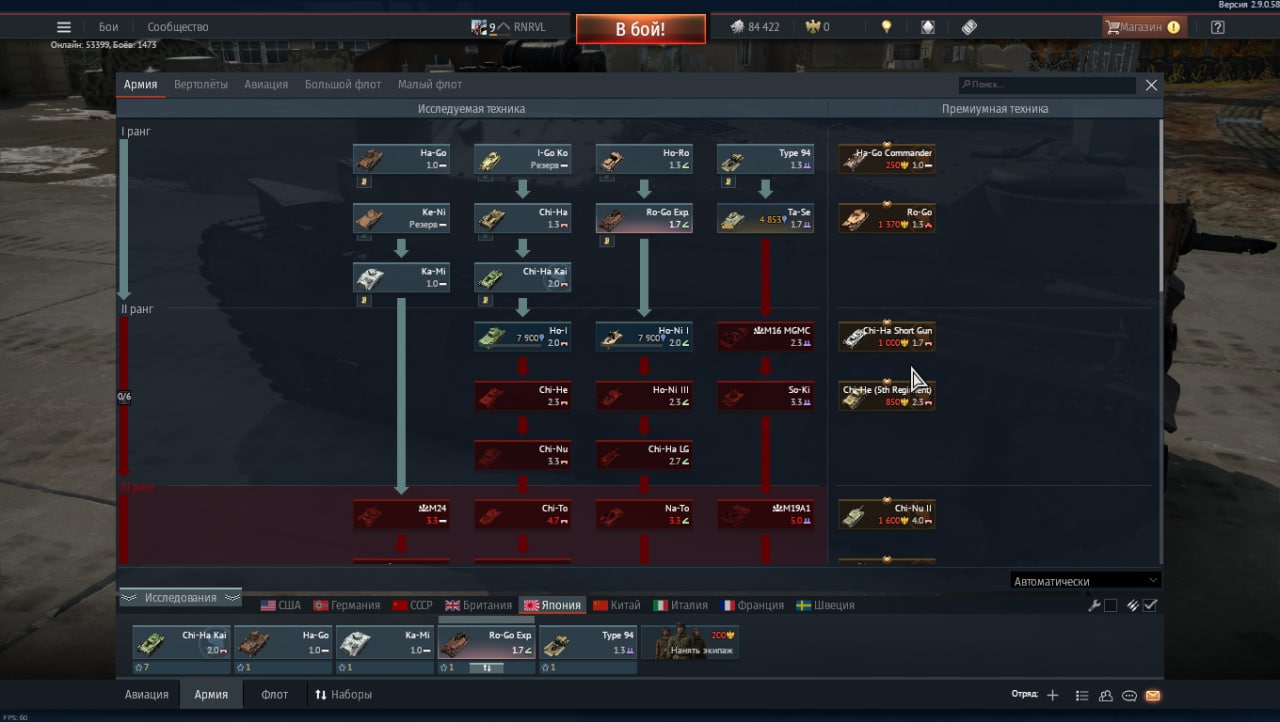
Task: Choose the Франция nation
Action: click(x=753, y=605)
